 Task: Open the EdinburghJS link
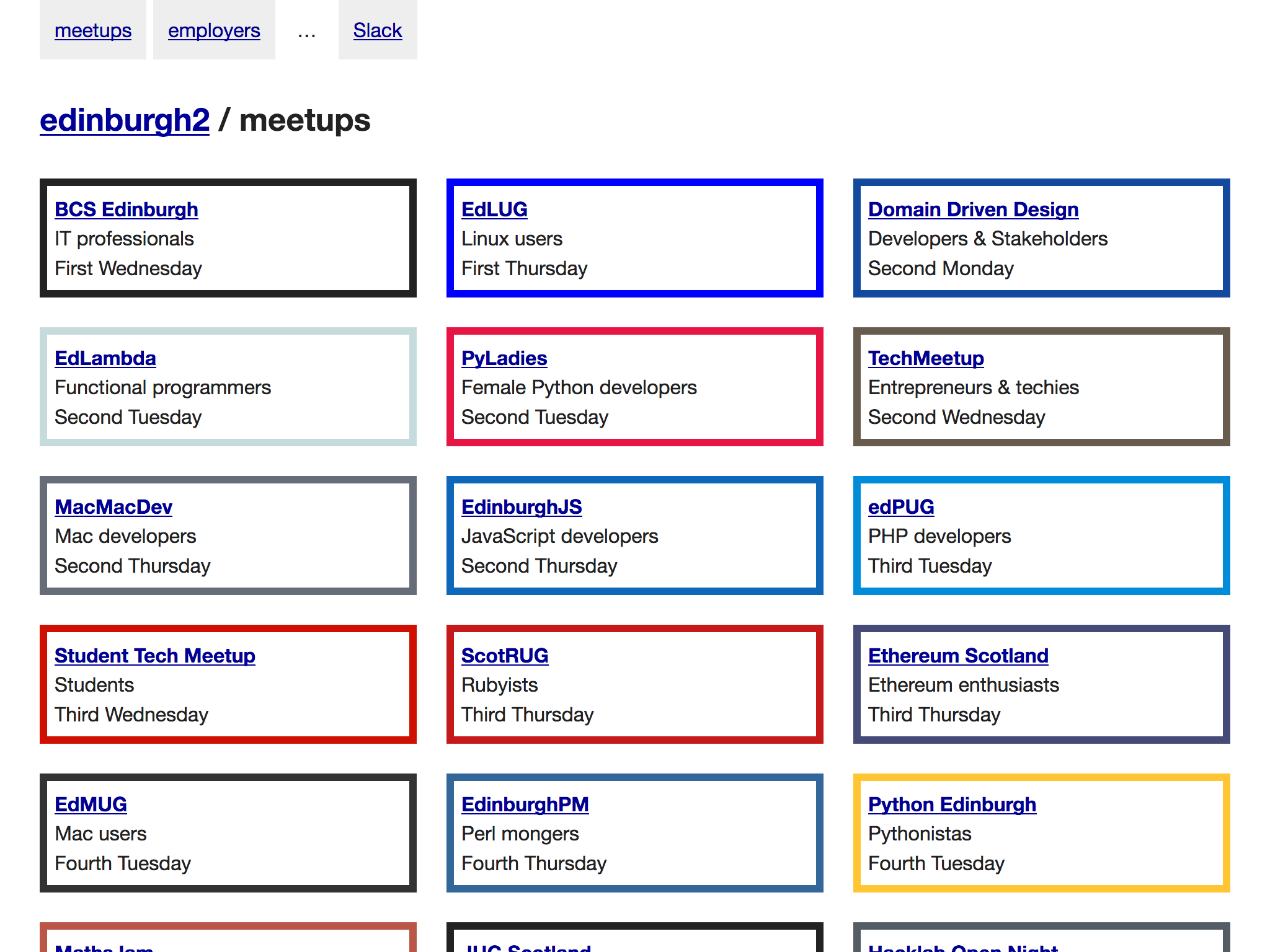(x=522, y=507)
